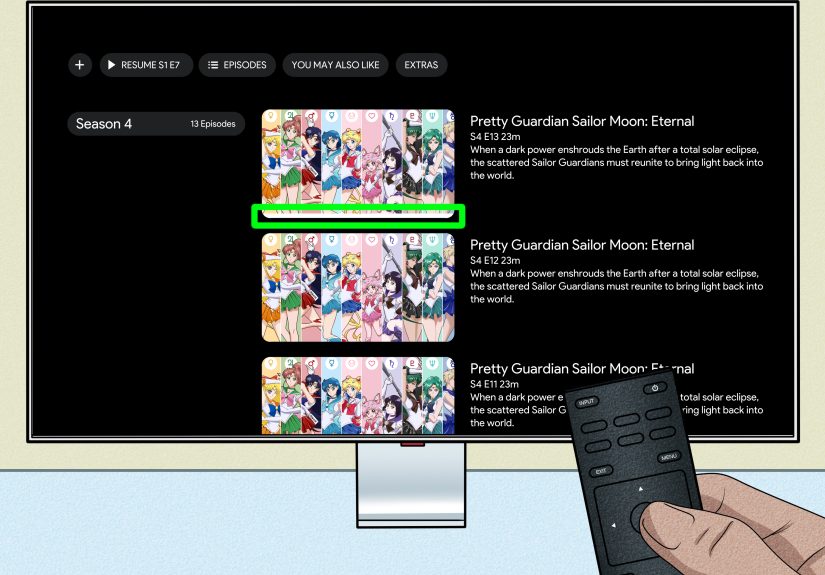Open the Season 4 selector
The image size is (825, 575).
pos(156,124)
